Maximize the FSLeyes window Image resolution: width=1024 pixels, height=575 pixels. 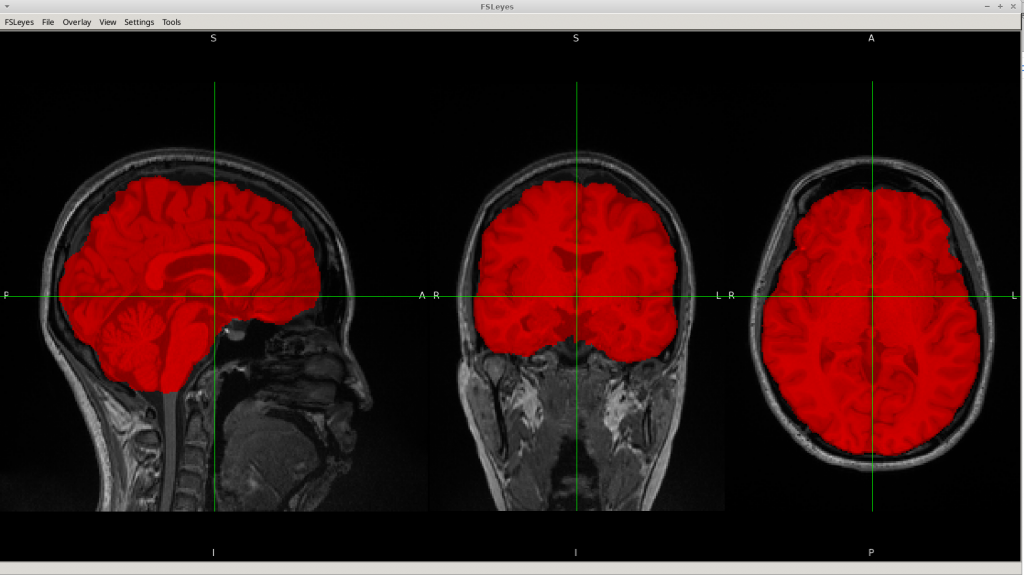pyautogui.click(x=1000, y=6)
